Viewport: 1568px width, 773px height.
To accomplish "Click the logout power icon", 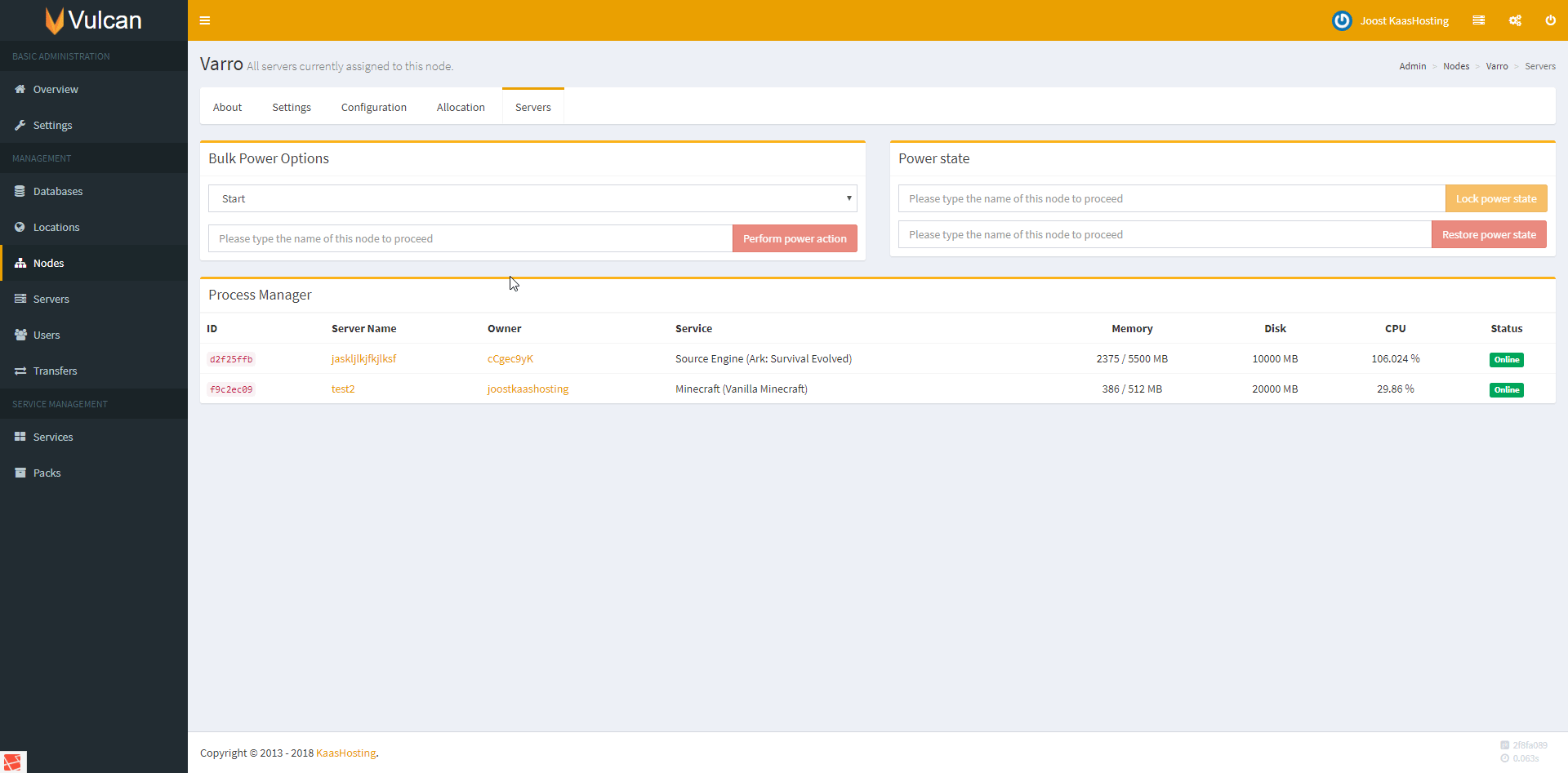I will (1550, 20).
